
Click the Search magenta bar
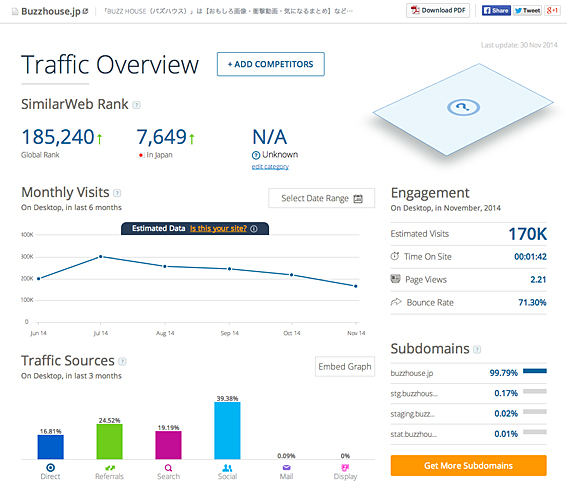click(169, 445)
